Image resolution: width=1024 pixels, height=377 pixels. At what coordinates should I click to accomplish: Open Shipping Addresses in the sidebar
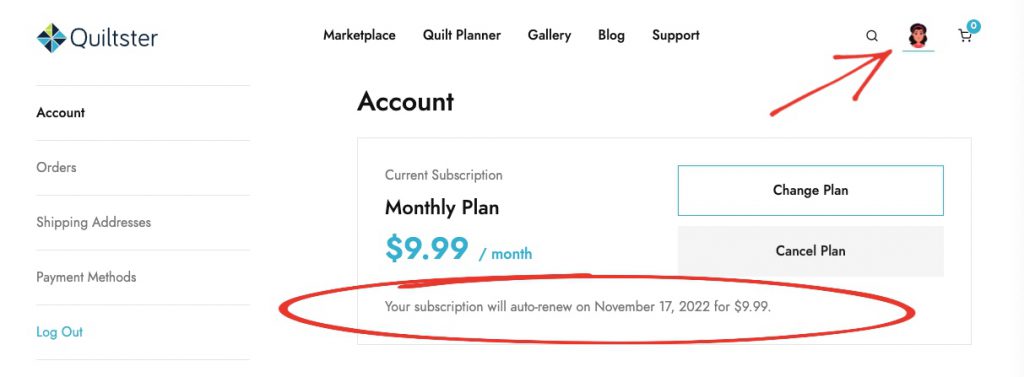coord(93,222)
